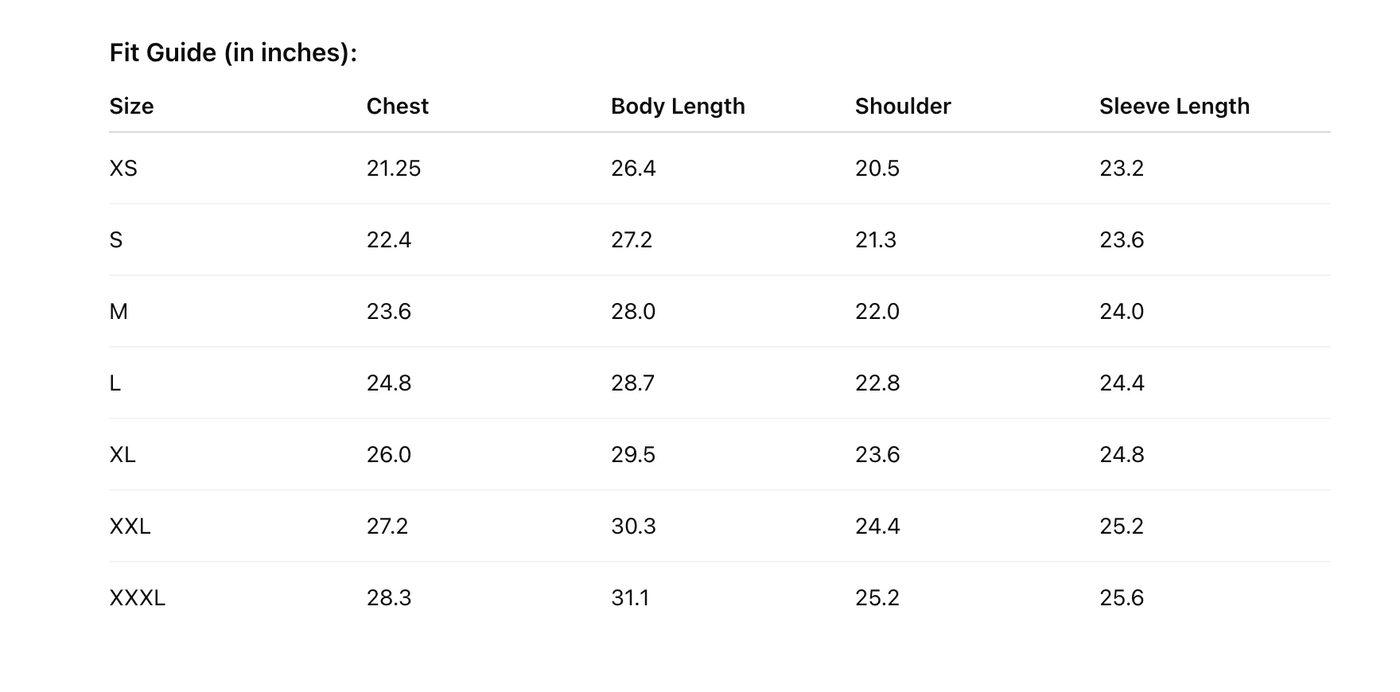Select the XXL size row label

click(x=130, y=526)
